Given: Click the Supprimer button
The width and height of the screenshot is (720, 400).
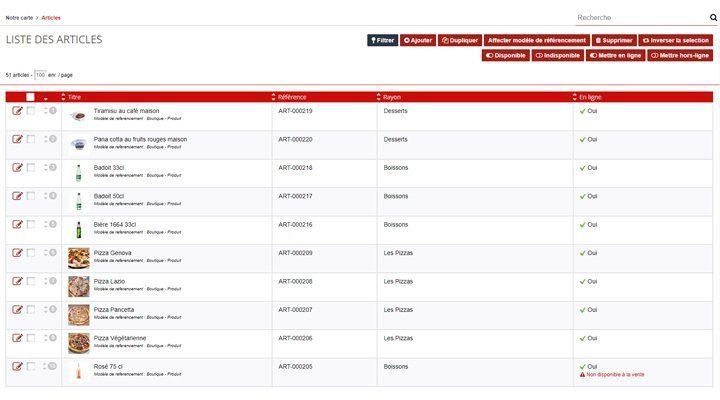Looking at the screenshot, I should click(x=613, y=40).
